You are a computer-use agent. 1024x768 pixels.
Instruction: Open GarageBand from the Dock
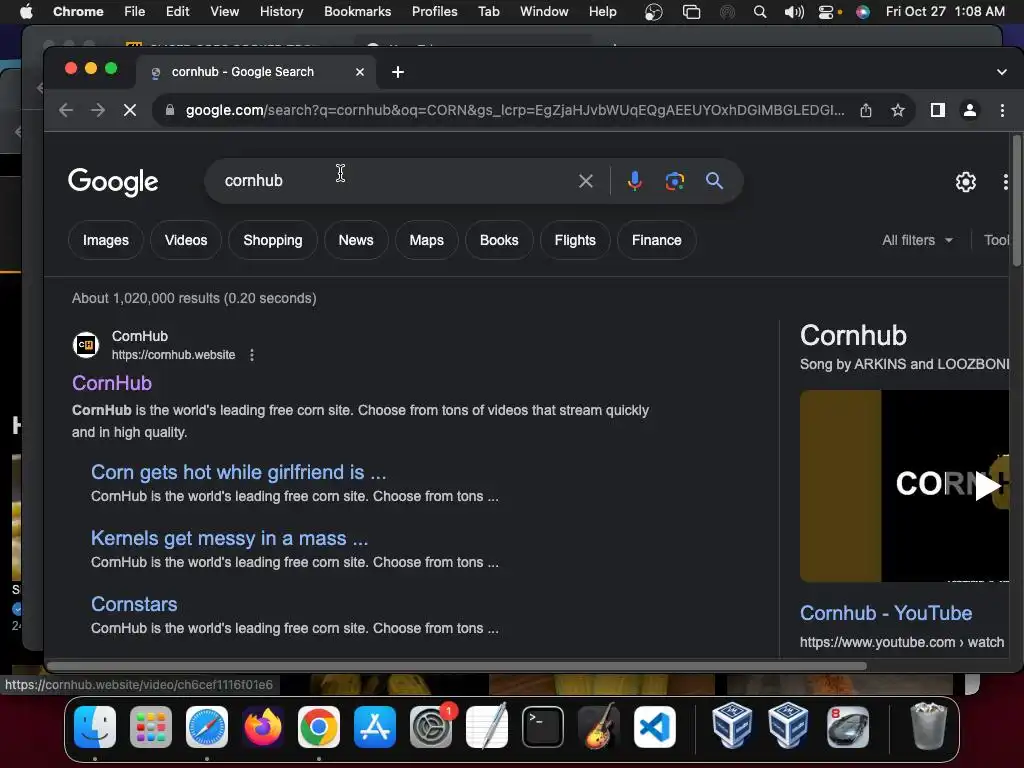[599, 727]
